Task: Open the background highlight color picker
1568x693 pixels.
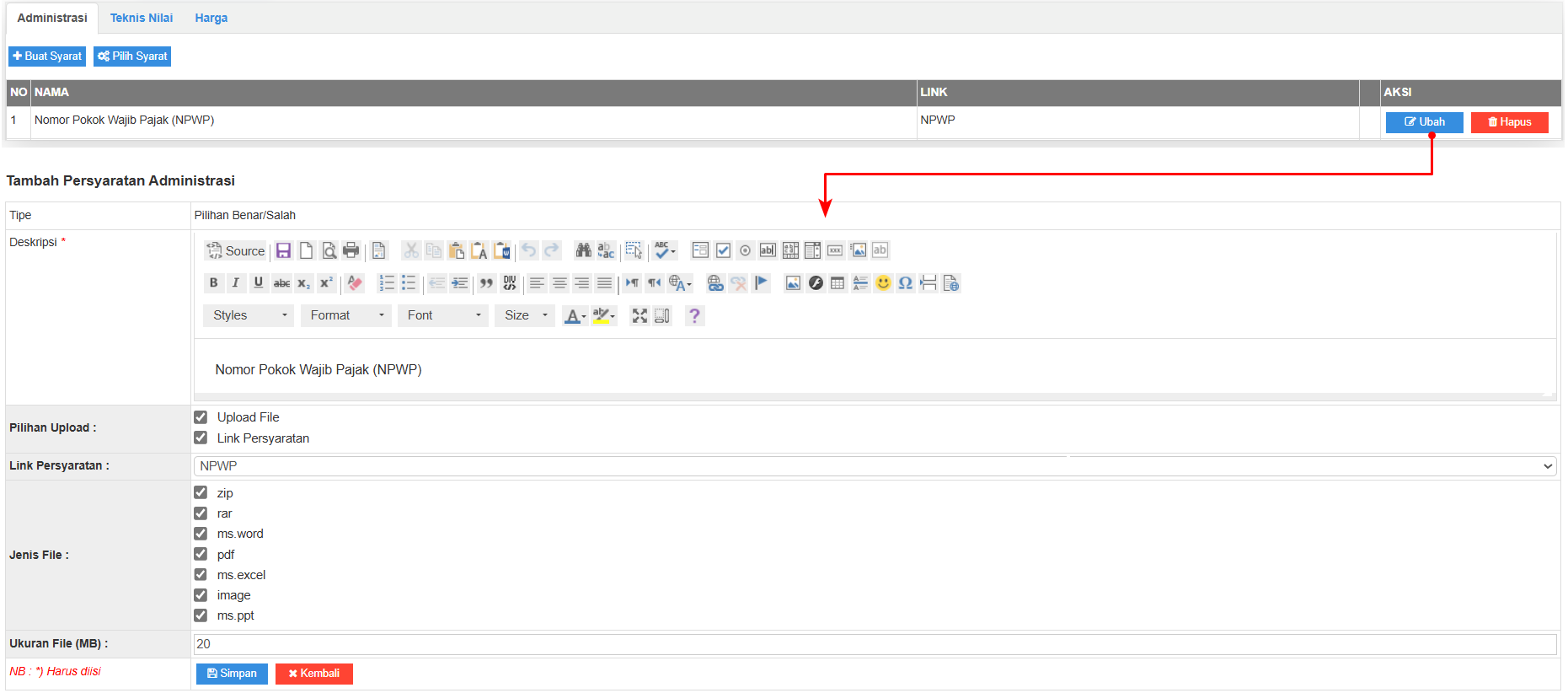Action: point(604,315)
